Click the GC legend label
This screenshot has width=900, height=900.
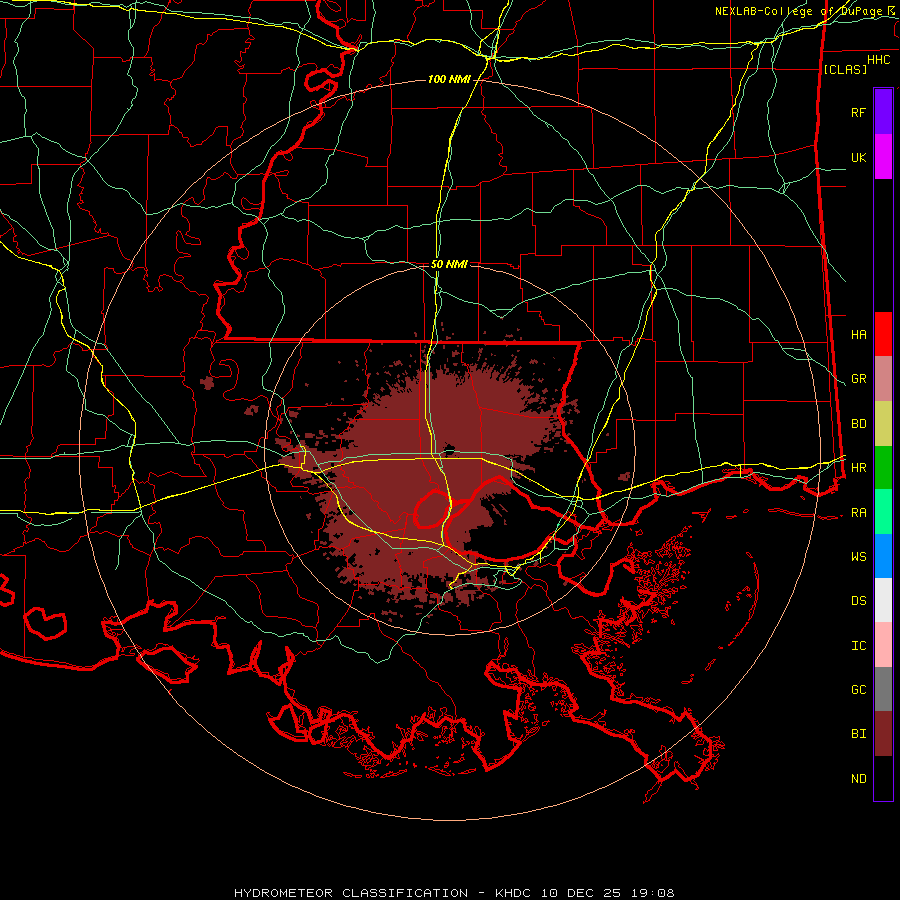[x=858, y=689]
